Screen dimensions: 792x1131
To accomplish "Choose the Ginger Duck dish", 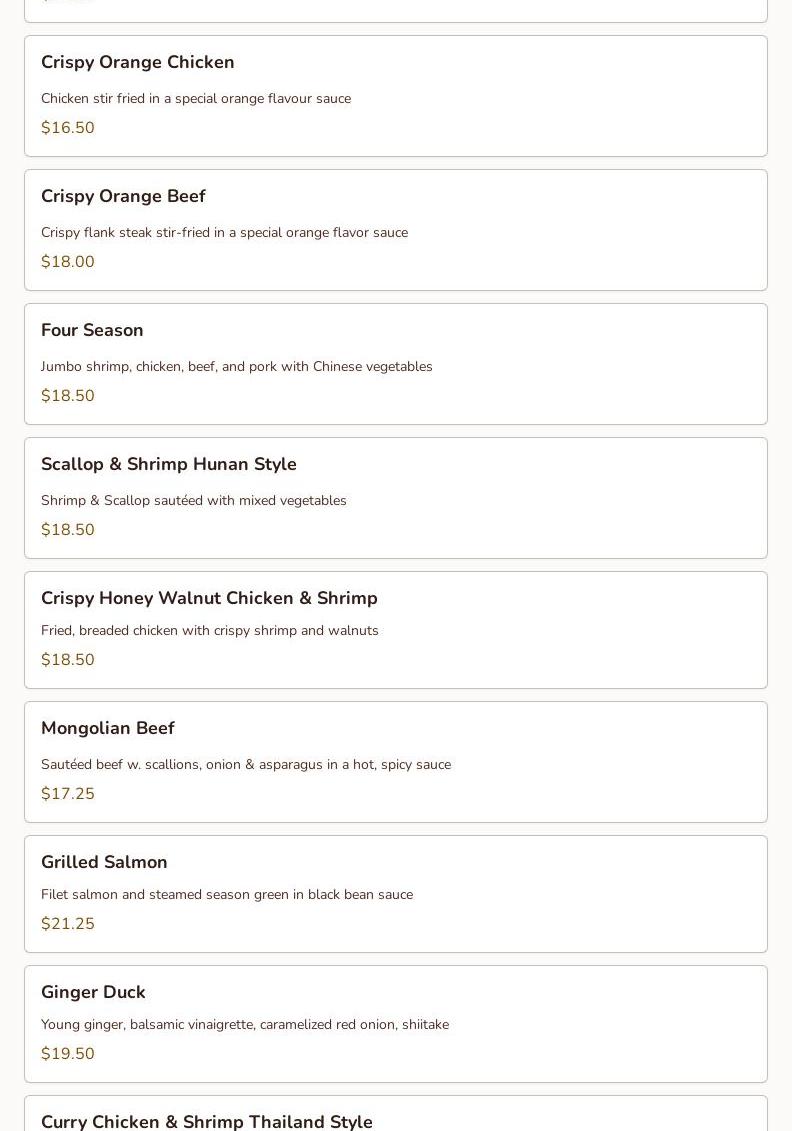I will (x=396, y=1024).
